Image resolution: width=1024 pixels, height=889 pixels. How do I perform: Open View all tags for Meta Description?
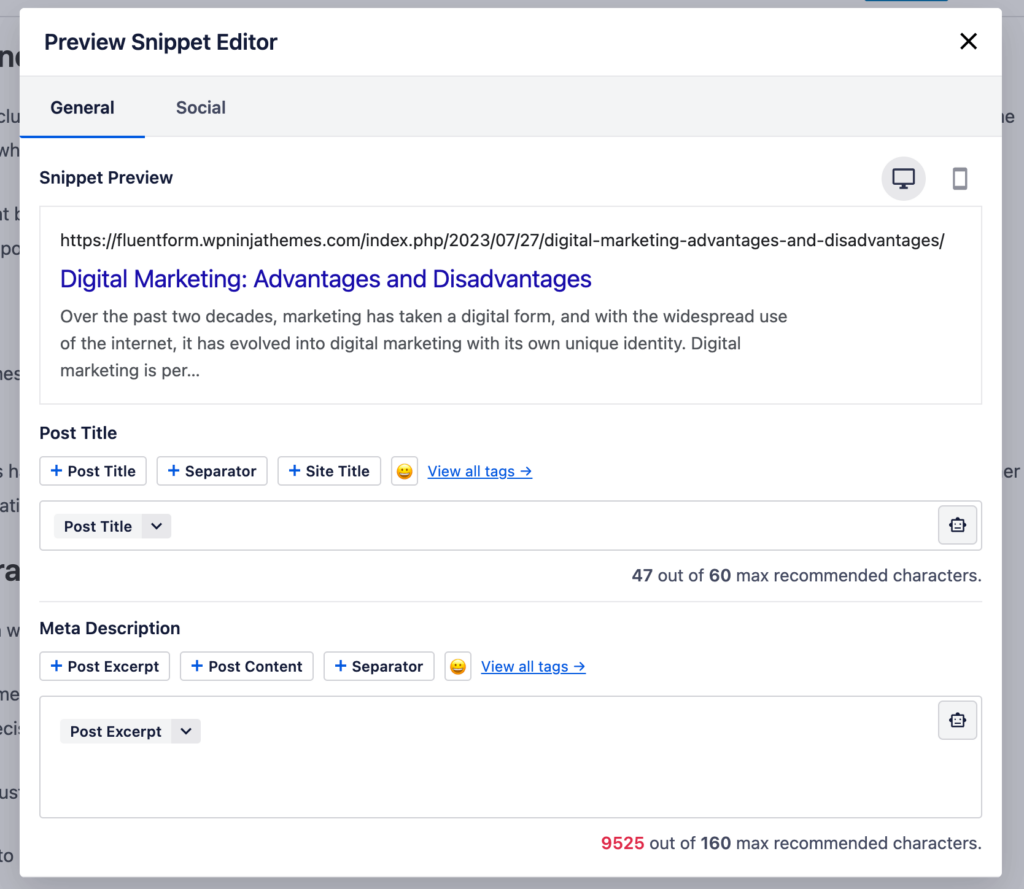click(533, 665)
